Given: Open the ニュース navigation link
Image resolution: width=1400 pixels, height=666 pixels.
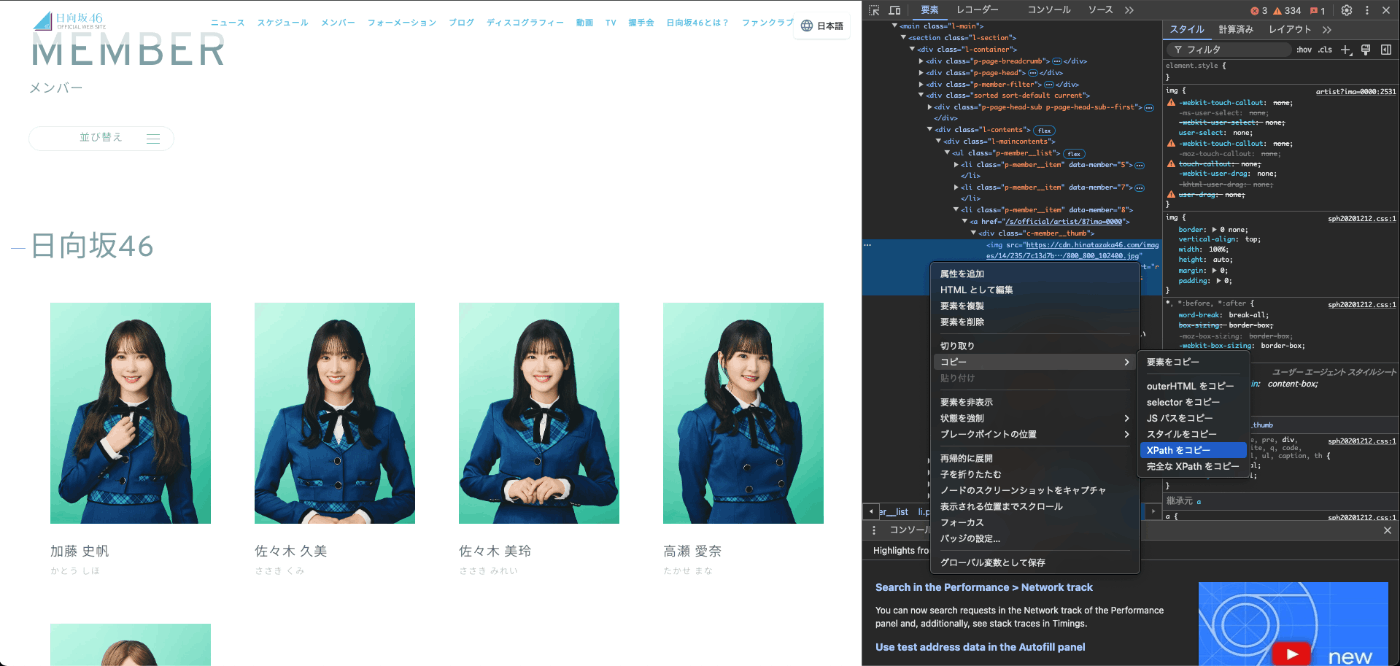Looking at the screenshot, I should [227, 22].
